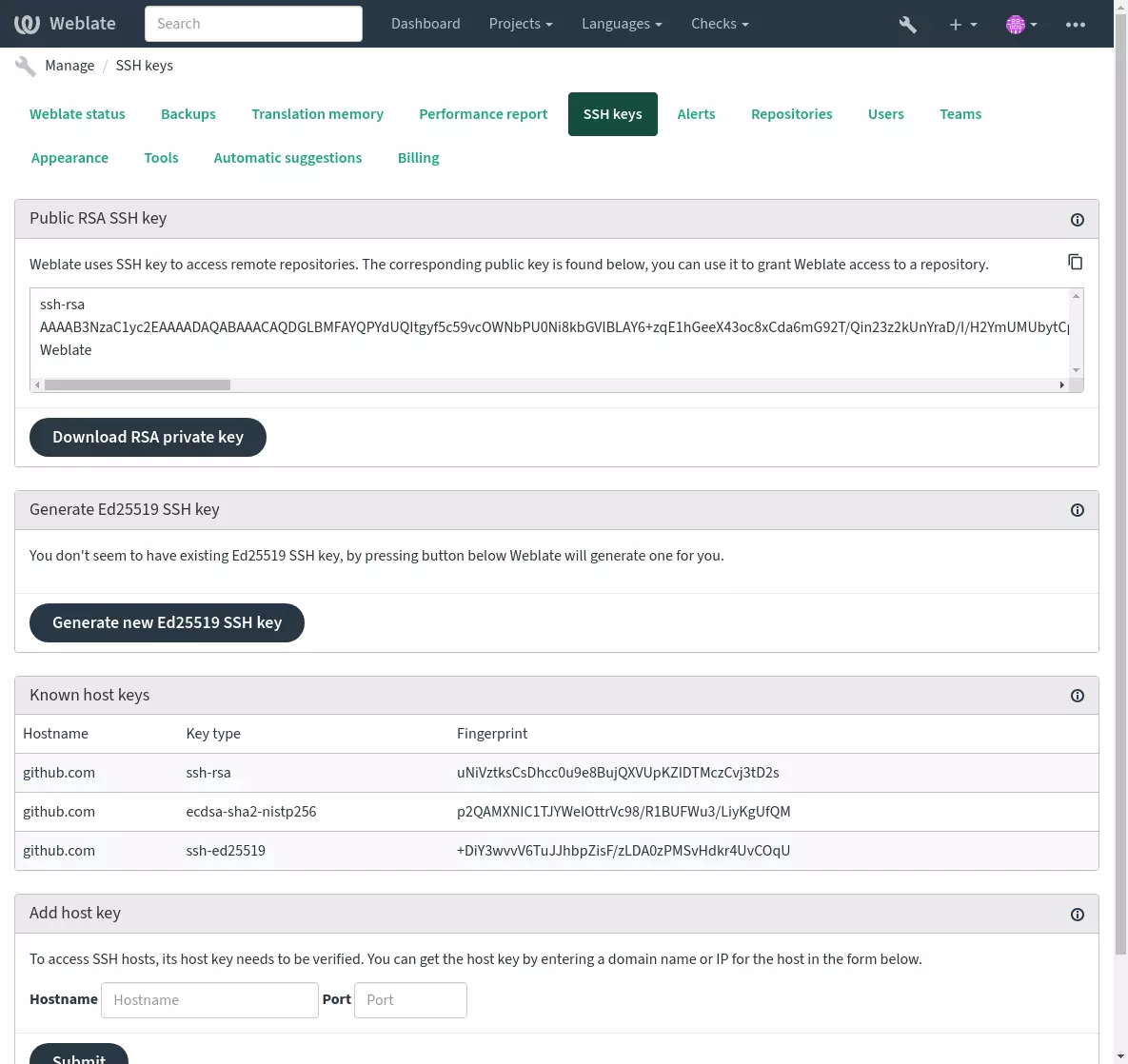Switch to Users tab

tap(885, 114)
